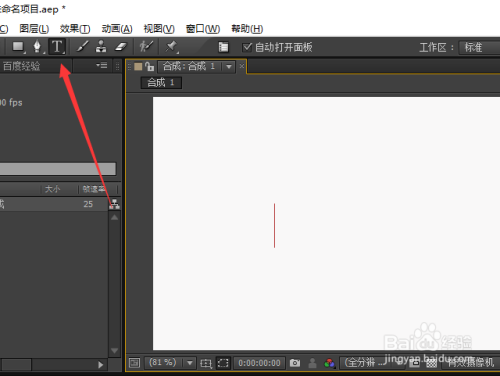Viewport: 500px width, 376px height.
Task: Open the show channel RGB icon
Action: (x=329, y=363)
